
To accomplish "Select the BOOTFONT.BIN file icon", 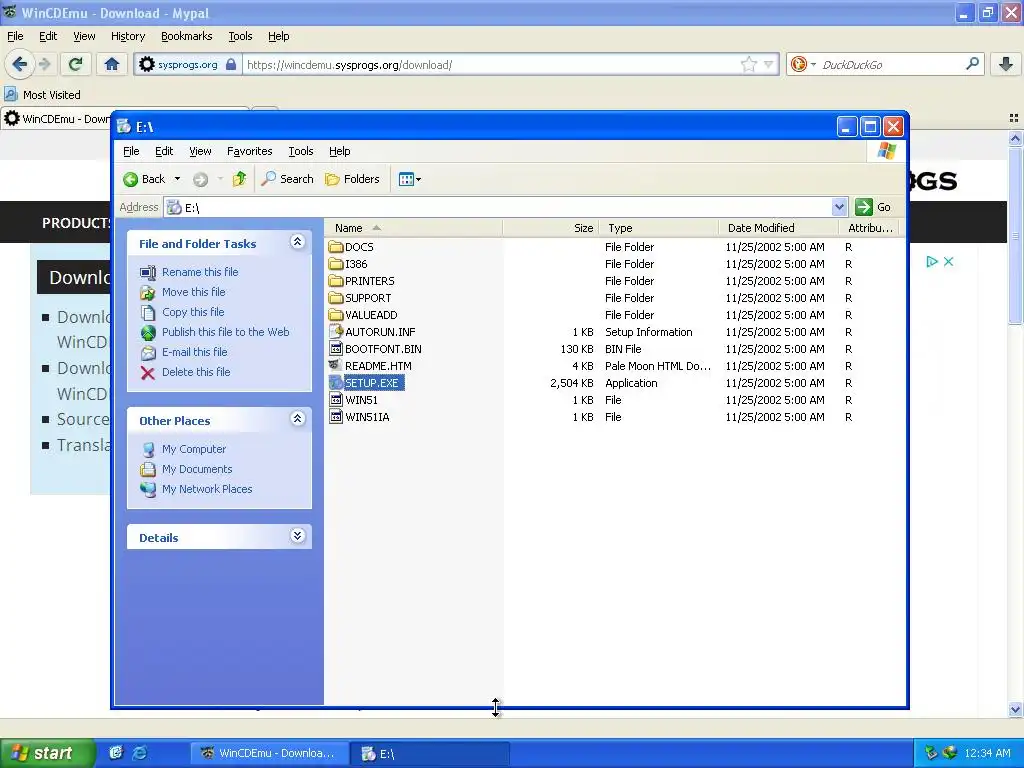I will click(x=336, y=349).
